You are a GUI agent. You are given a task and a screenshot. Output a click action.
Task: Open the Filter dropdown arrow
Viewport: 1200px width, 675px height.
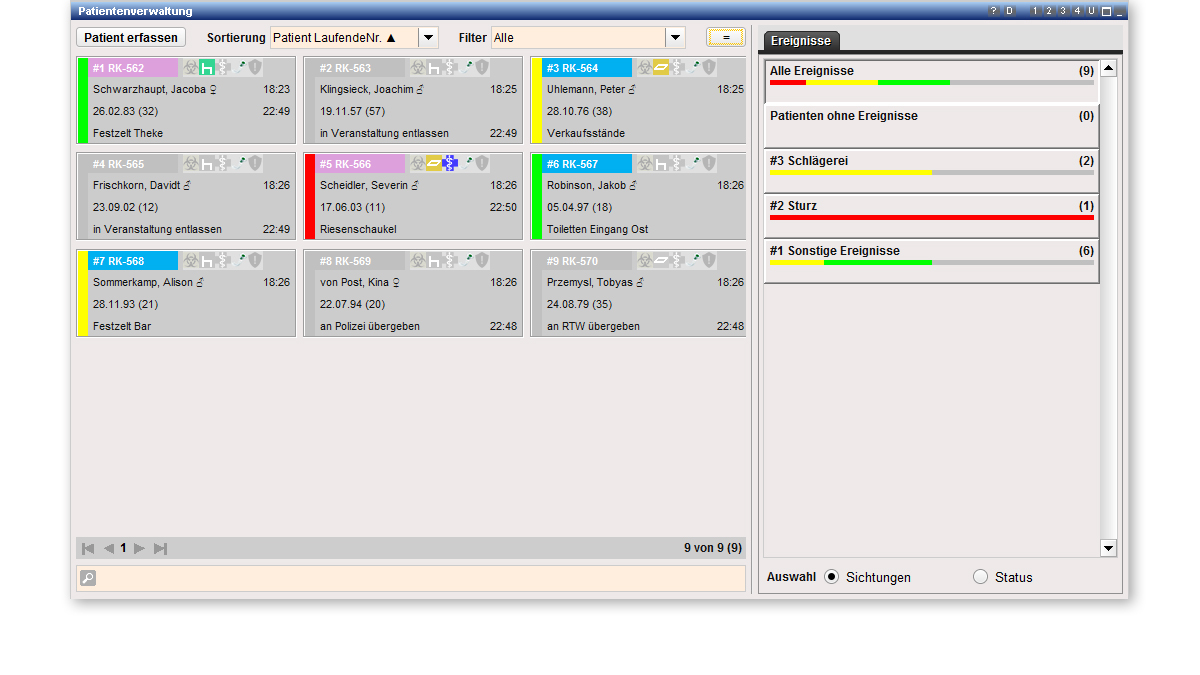pyautogui.click(x=675, y=37)
